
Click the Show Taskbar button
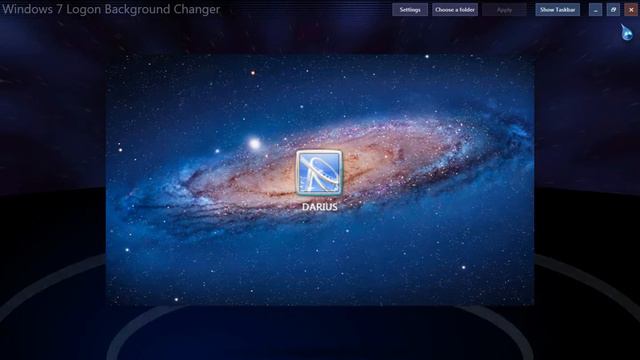[558, 10]
